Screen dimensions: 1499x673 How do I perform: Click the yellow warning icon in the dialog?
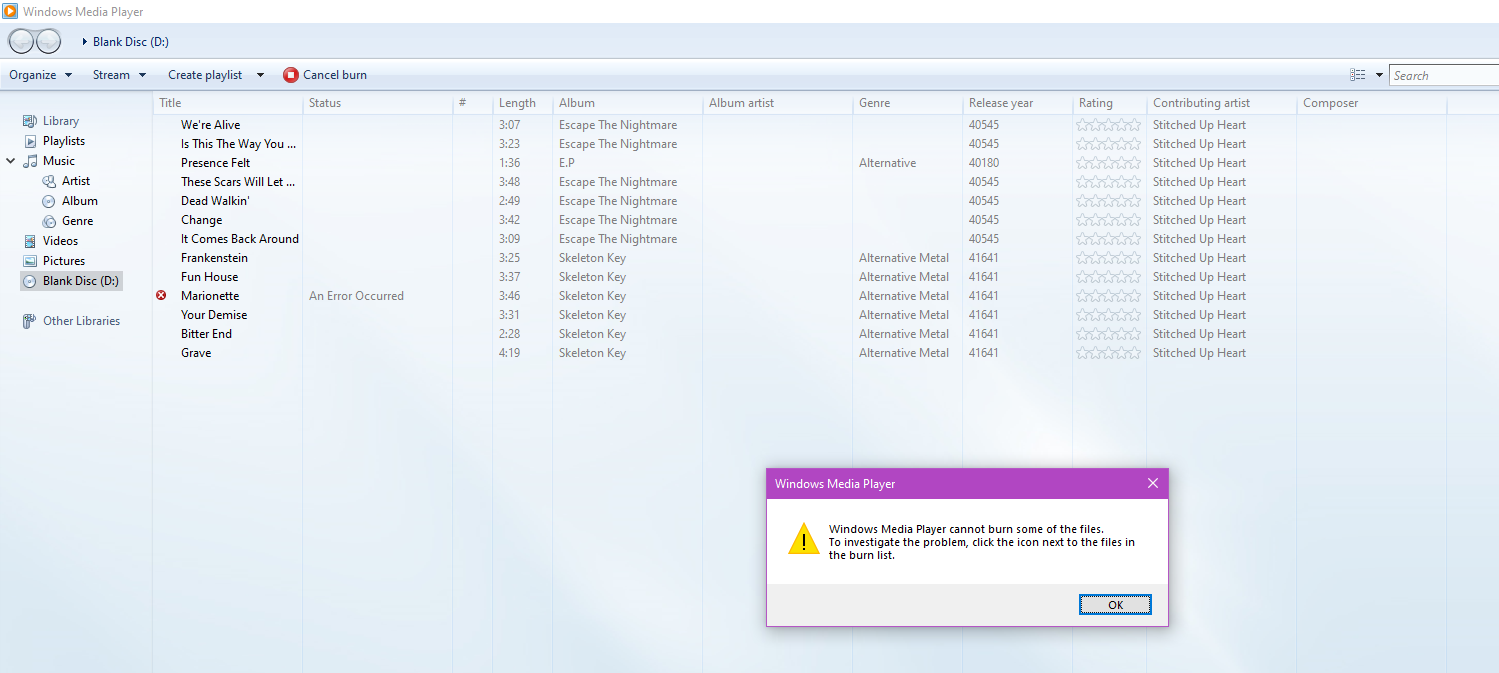click(804, 539)
